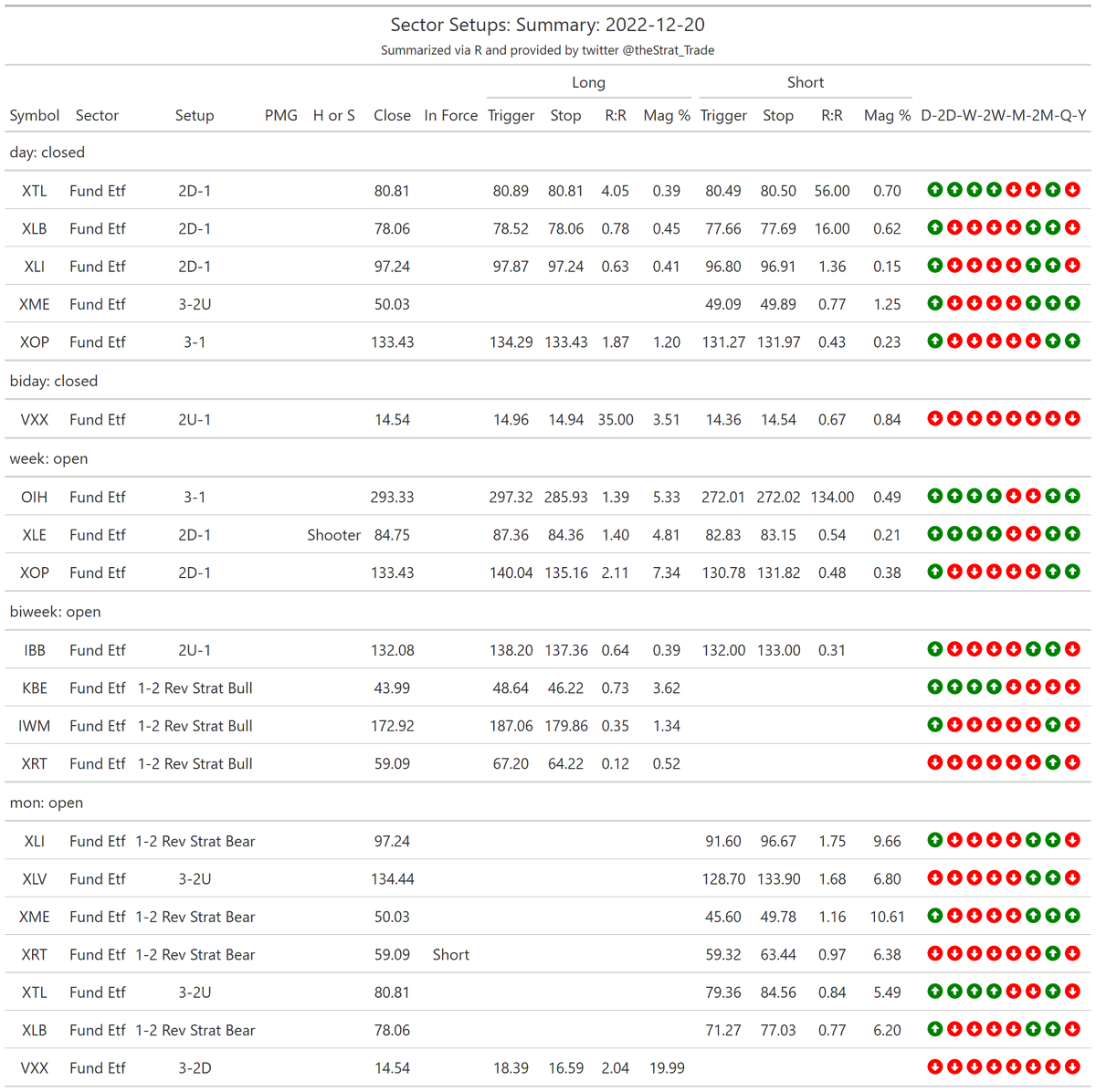Click the short R:R value "134.00"
This screenshot has width=1096, height=1092.
pyautogui.click(x=832, y=497)
